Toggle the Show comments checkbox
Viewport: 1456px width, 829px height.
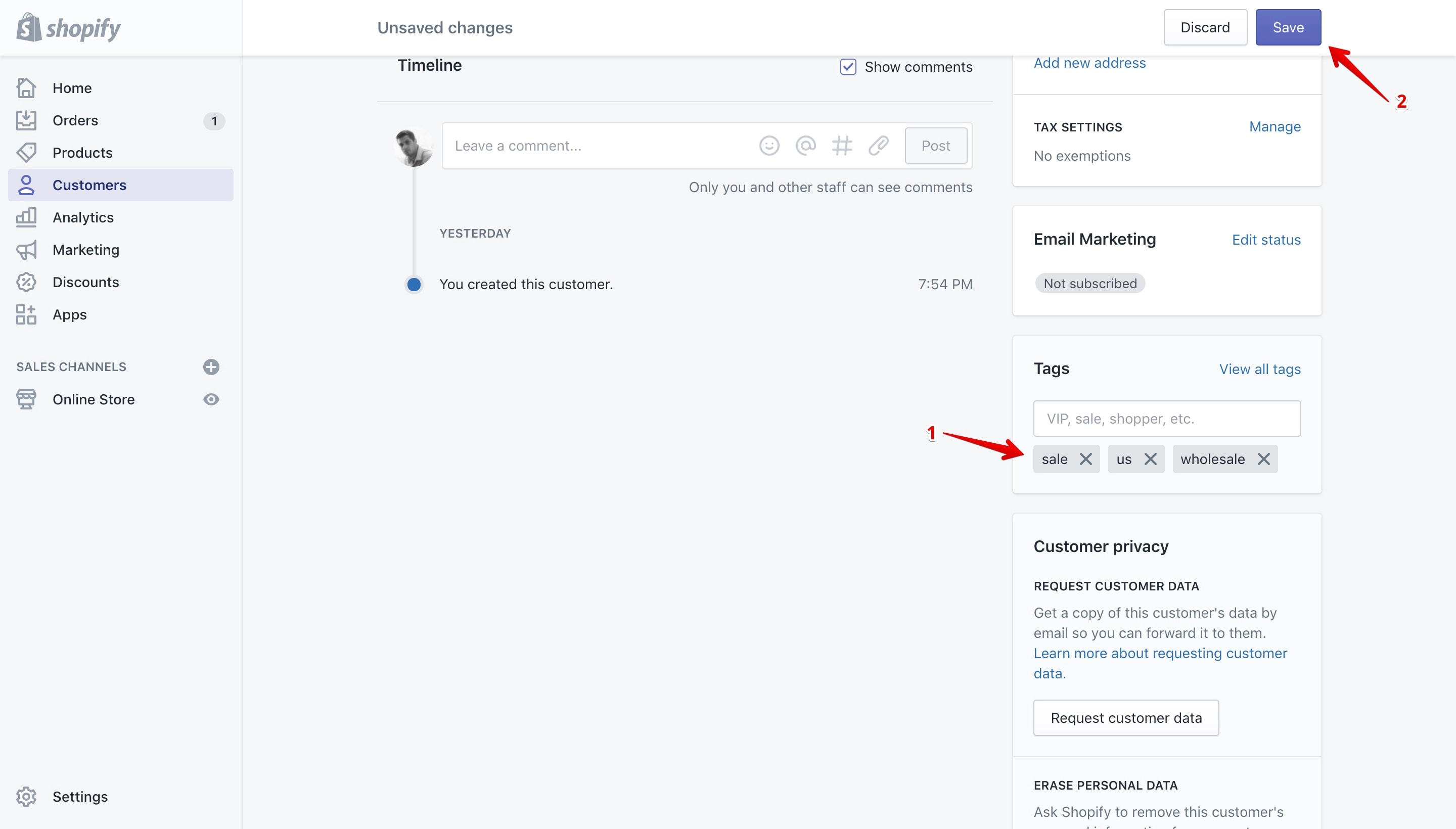click(x=848, y=67)
